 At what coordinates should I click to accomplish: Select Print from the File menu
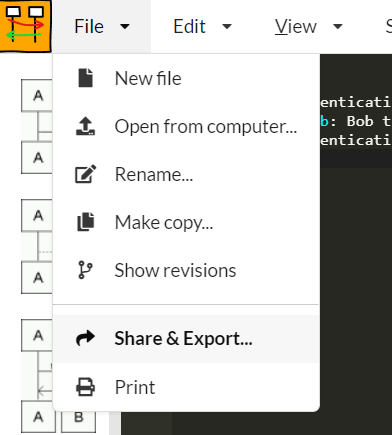186,387
